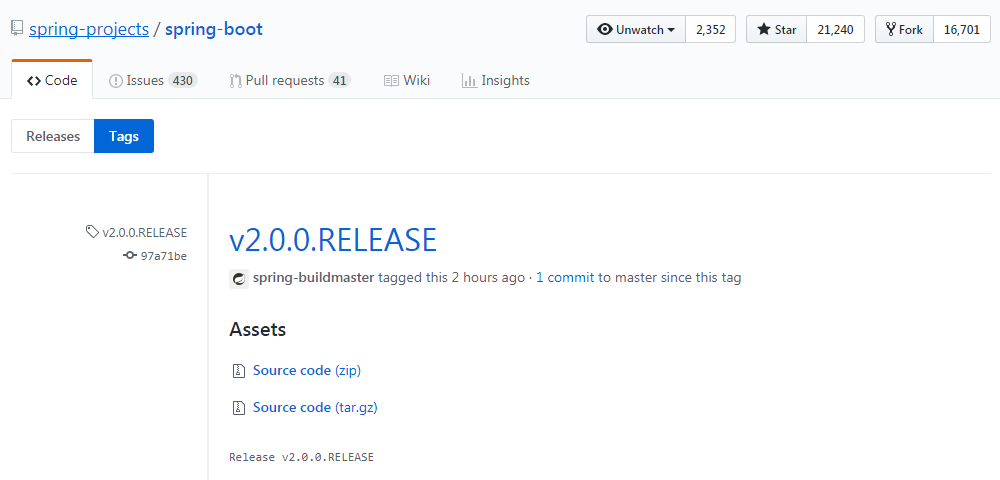Fork the spring-boot repository
The height and width of the screenshot is (480, 1000).
[x=904, y=30]
